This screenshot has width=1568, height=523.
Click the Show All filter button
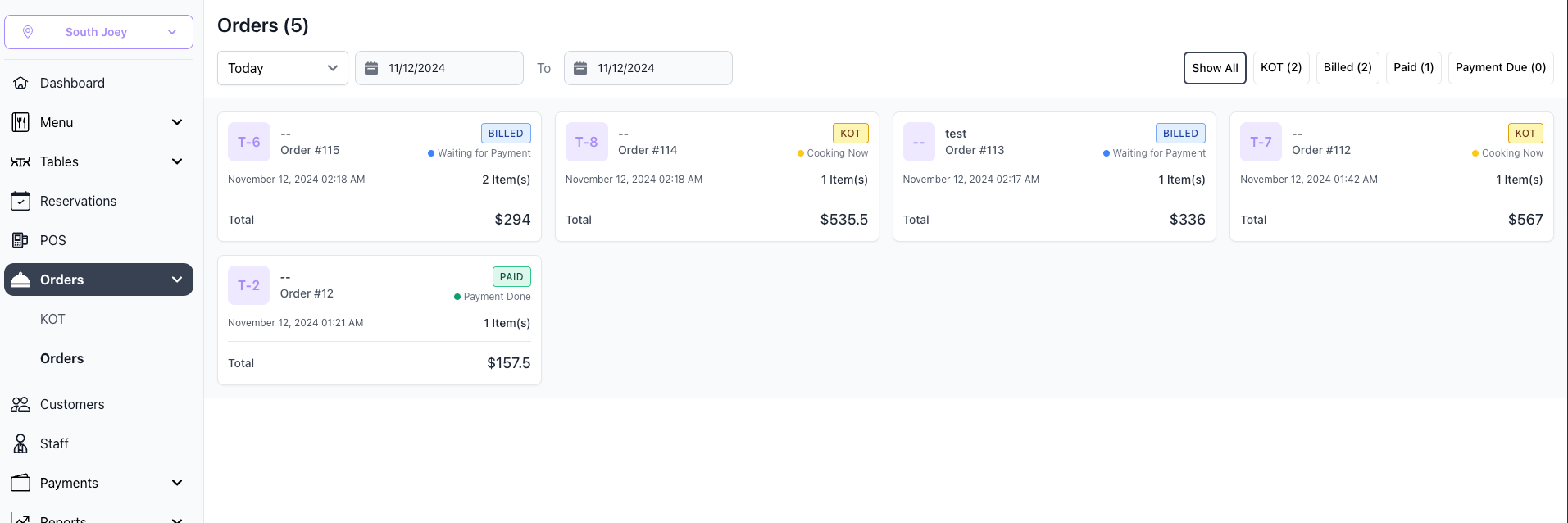point(1215,68)
